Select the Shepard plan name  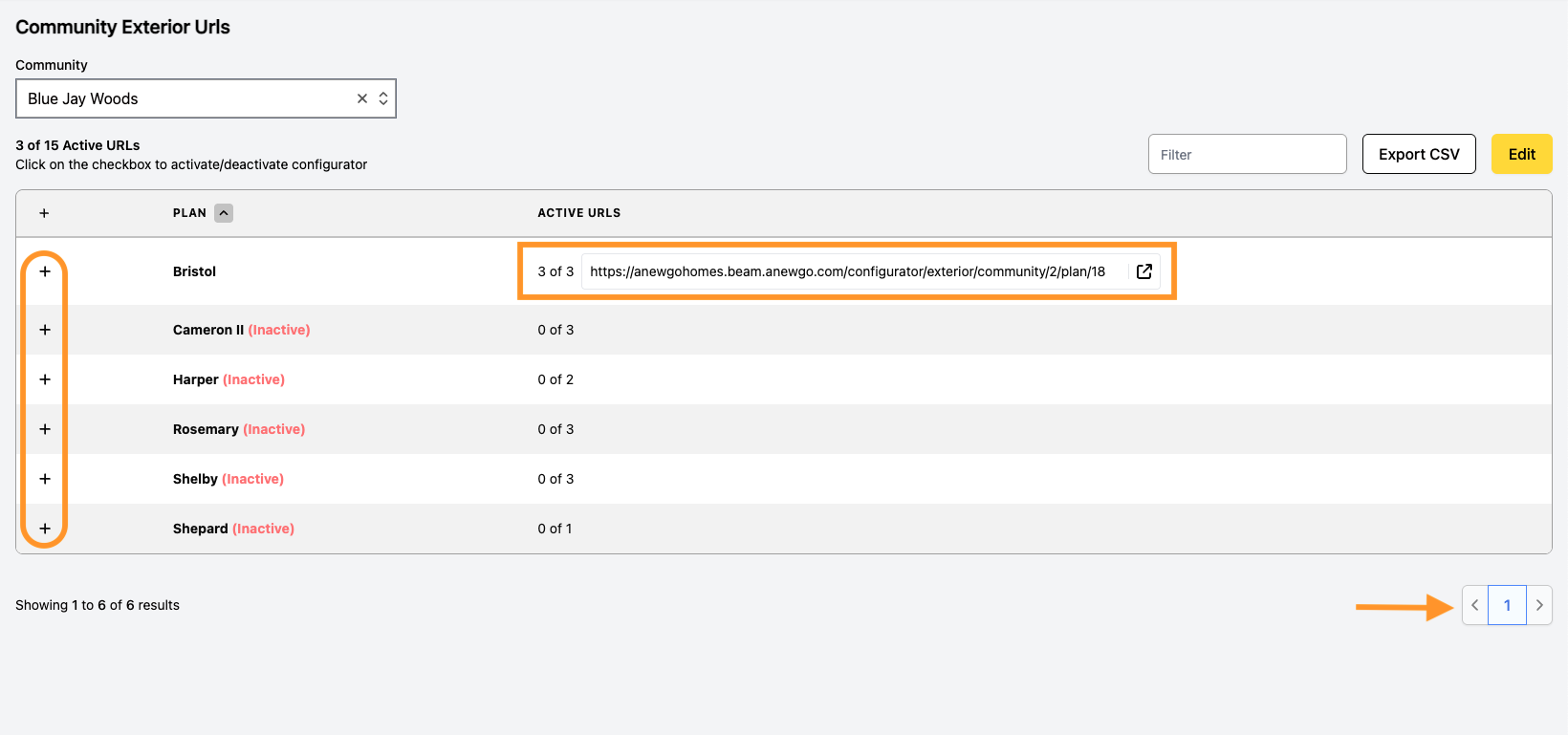coord(201,529)
